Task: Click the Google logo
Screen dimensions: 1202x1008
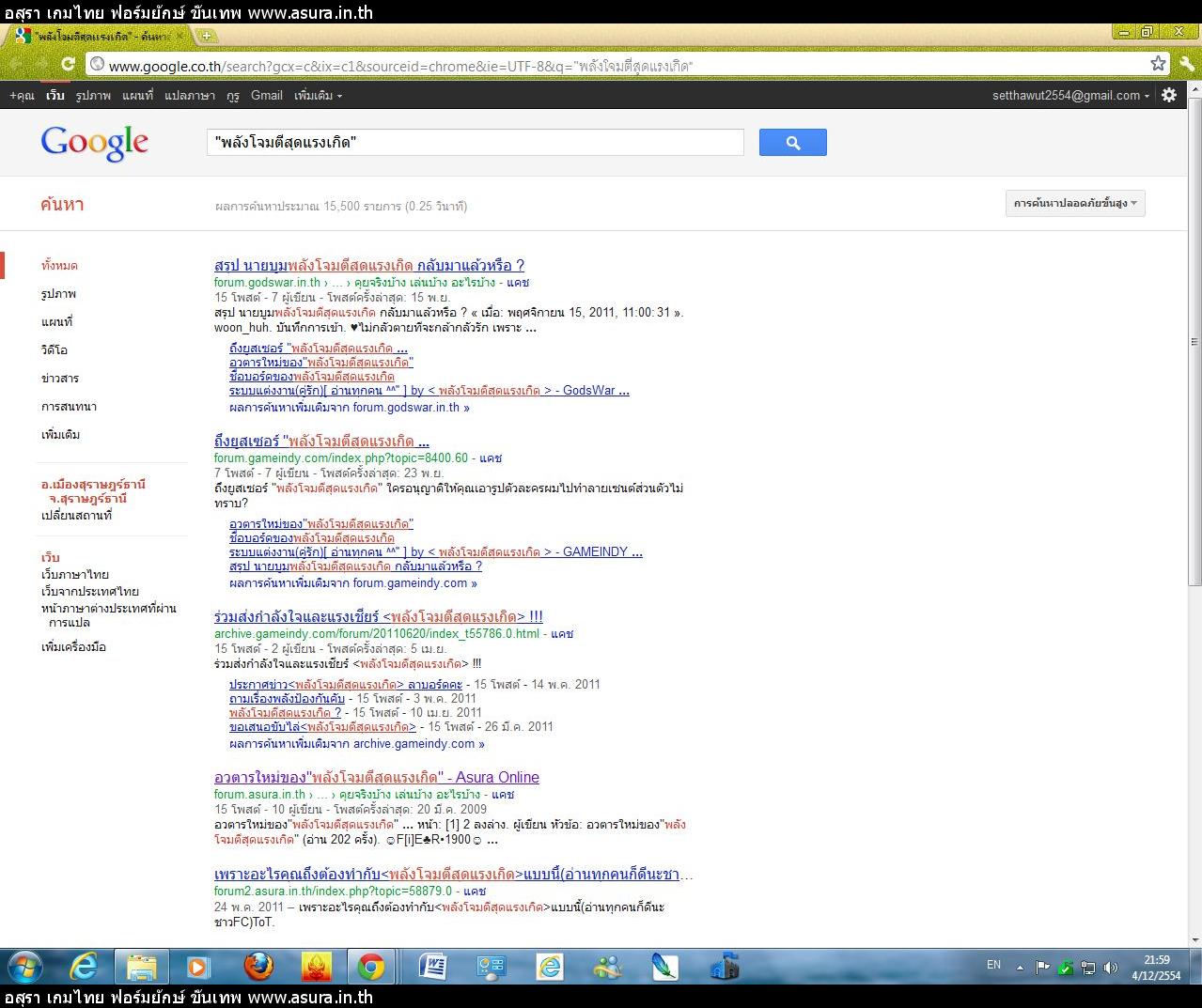Action: pyautogui.click(x=94, y=144)
